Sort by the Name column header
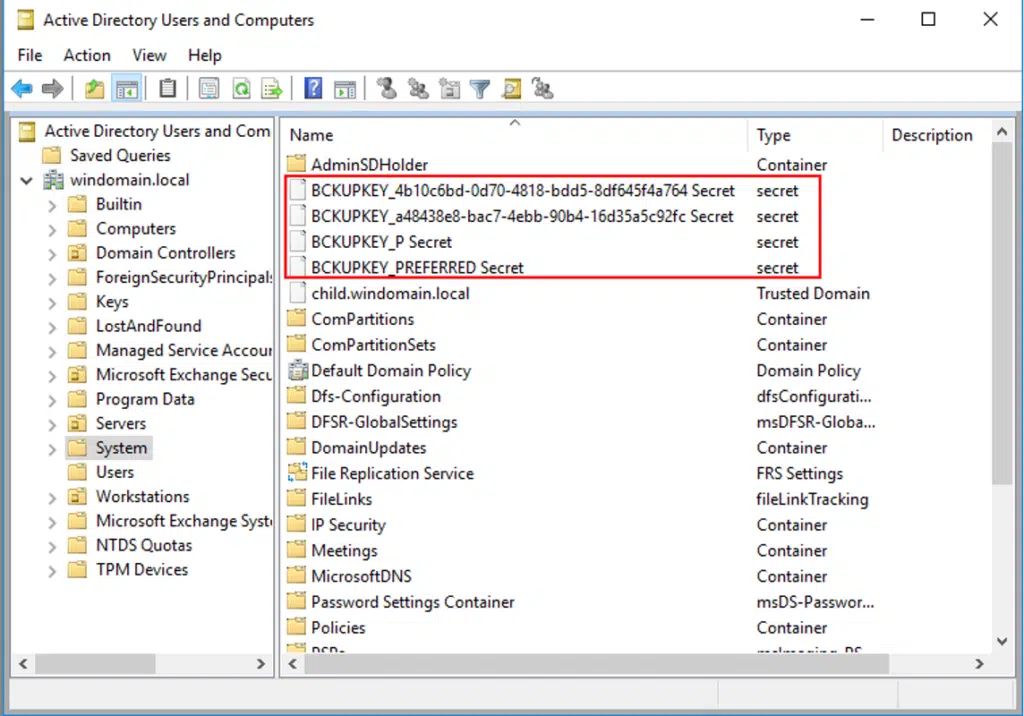1024x716 pixels. click(x=515, y=135)
